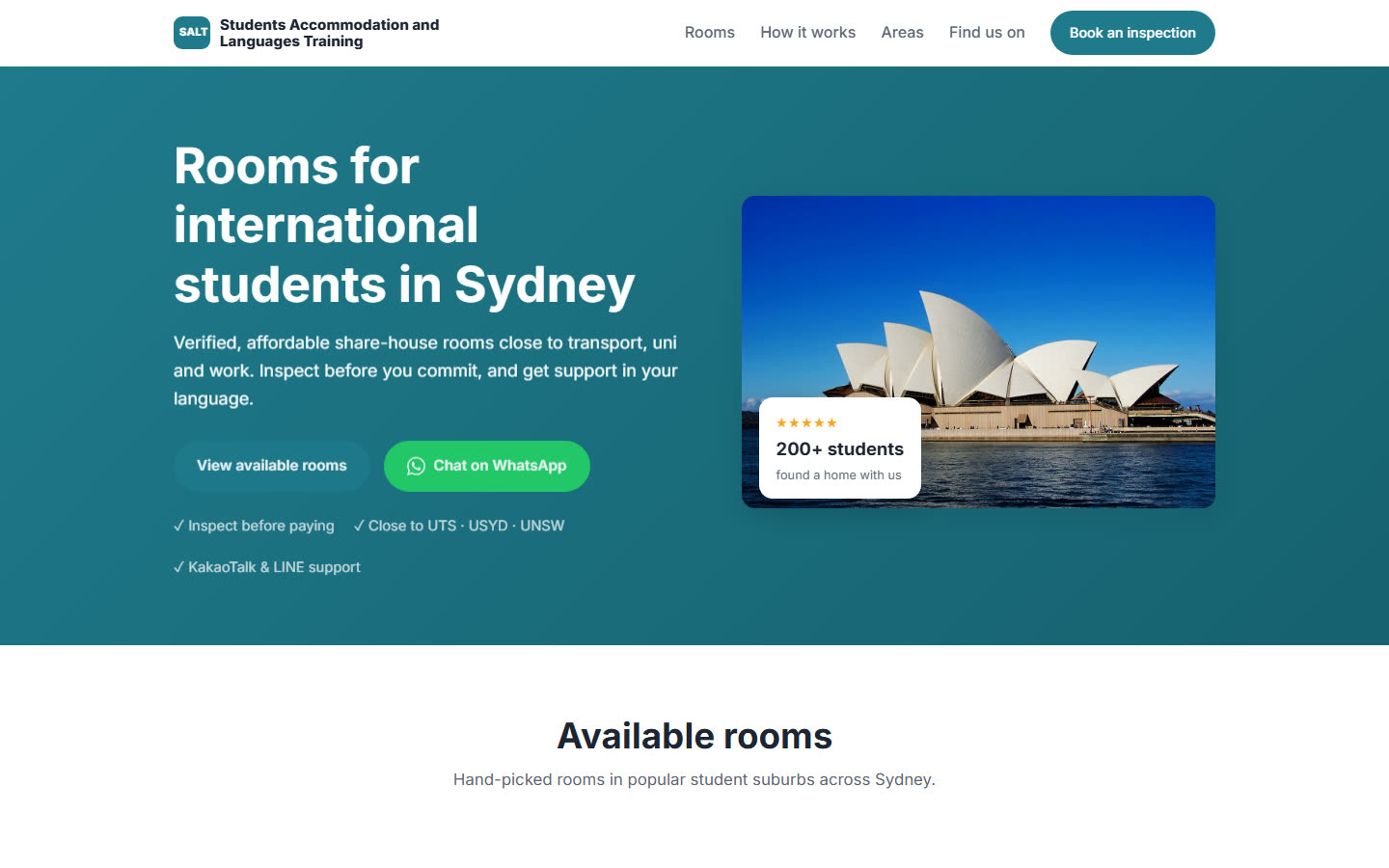
Task: Click Close to UTS · USYD · UNSW text
Action: (459, 526)
